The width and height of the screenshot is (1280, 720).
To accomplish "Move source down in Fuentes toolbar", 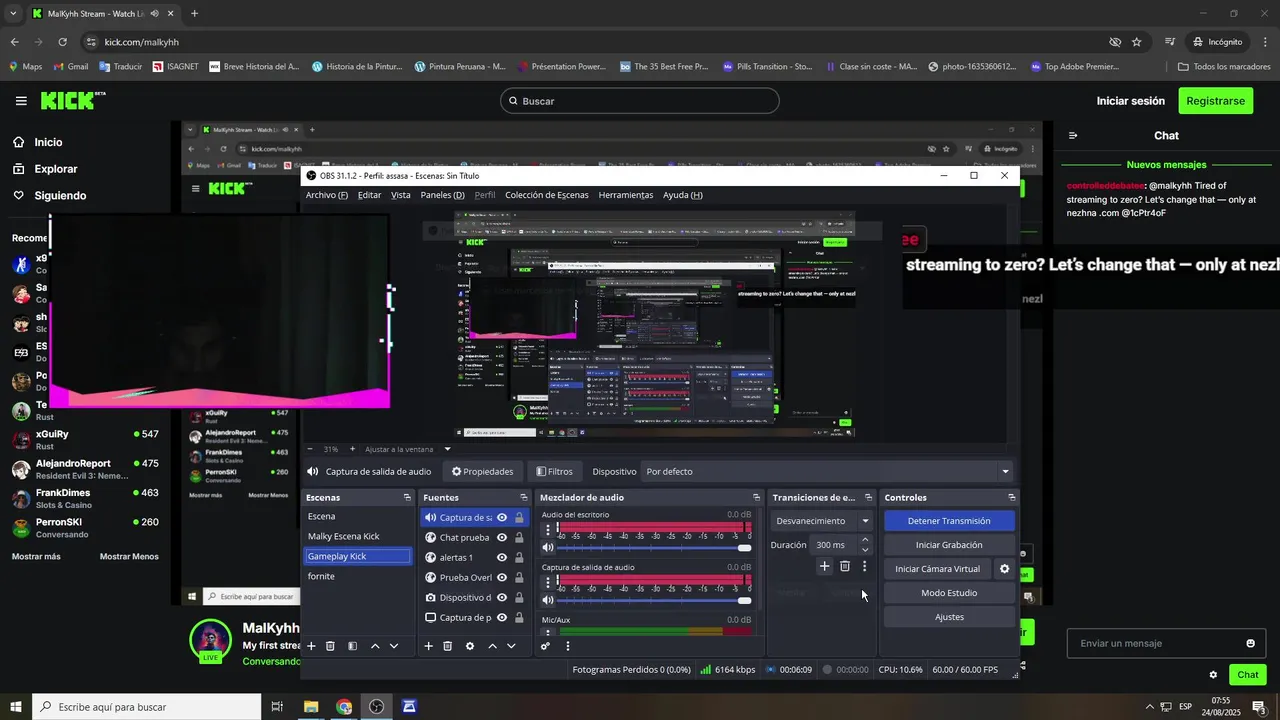I will pyautogui.click(x=511, y=646).
